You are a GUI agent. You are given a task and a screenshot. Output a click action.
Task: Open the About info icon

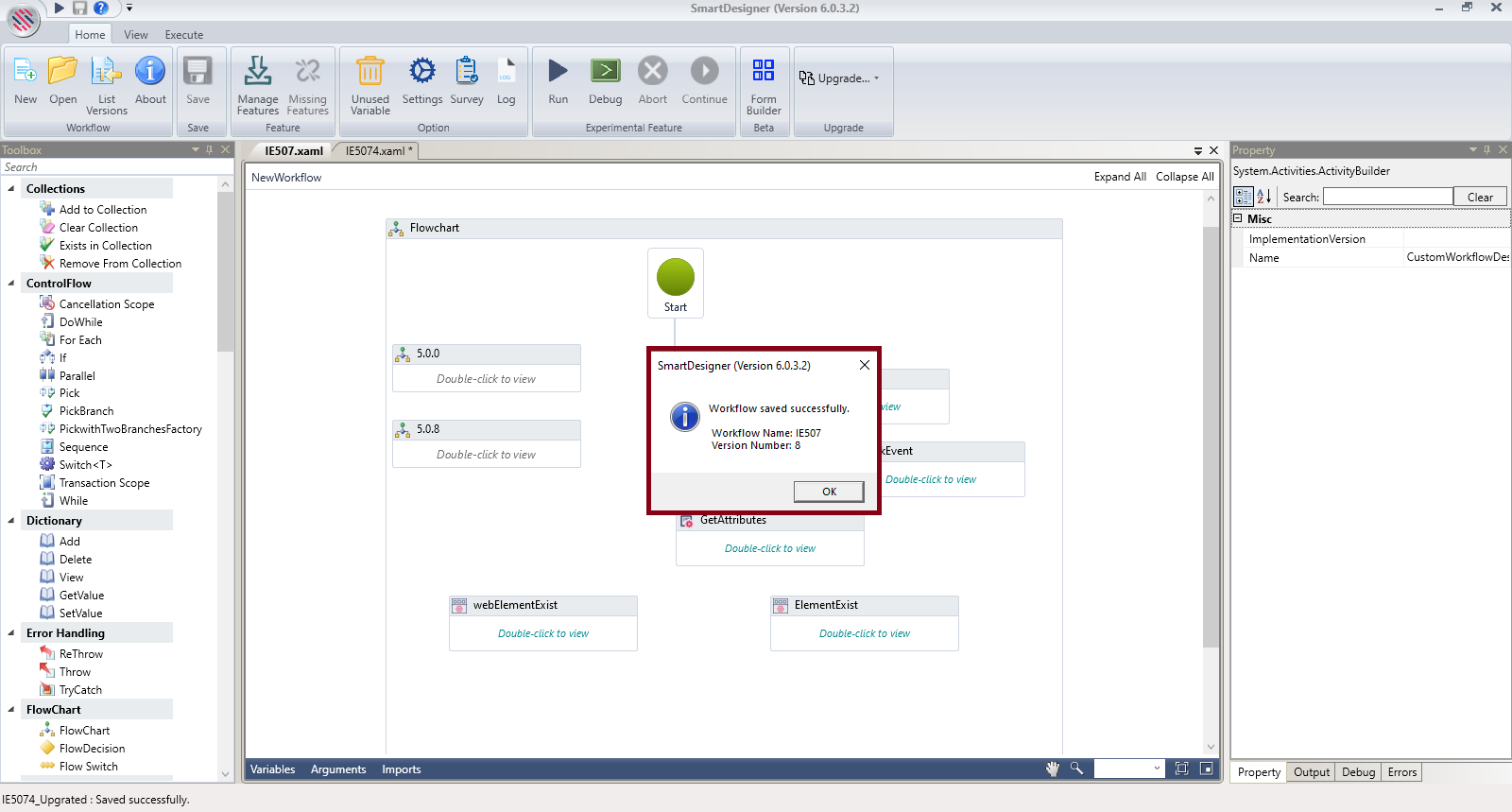(x=150, y=71)
